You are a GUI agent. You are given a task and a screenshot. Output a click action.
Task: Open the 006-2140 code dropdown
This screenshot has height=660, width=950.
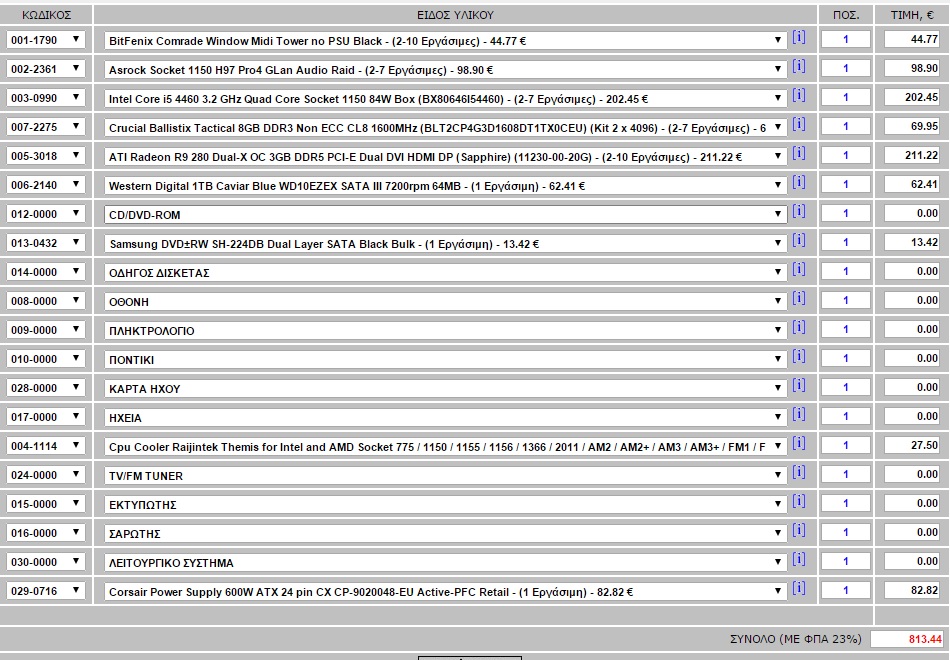(46, 185)
